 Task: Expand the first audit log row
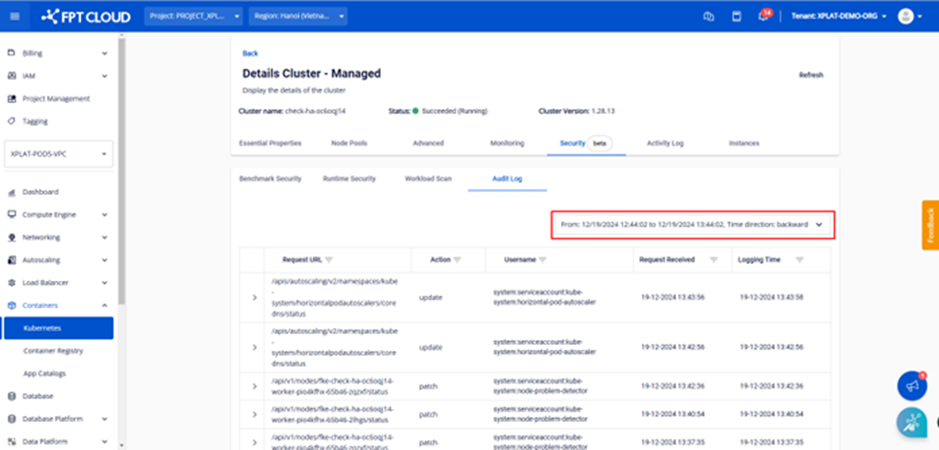[x=253, y=297]
